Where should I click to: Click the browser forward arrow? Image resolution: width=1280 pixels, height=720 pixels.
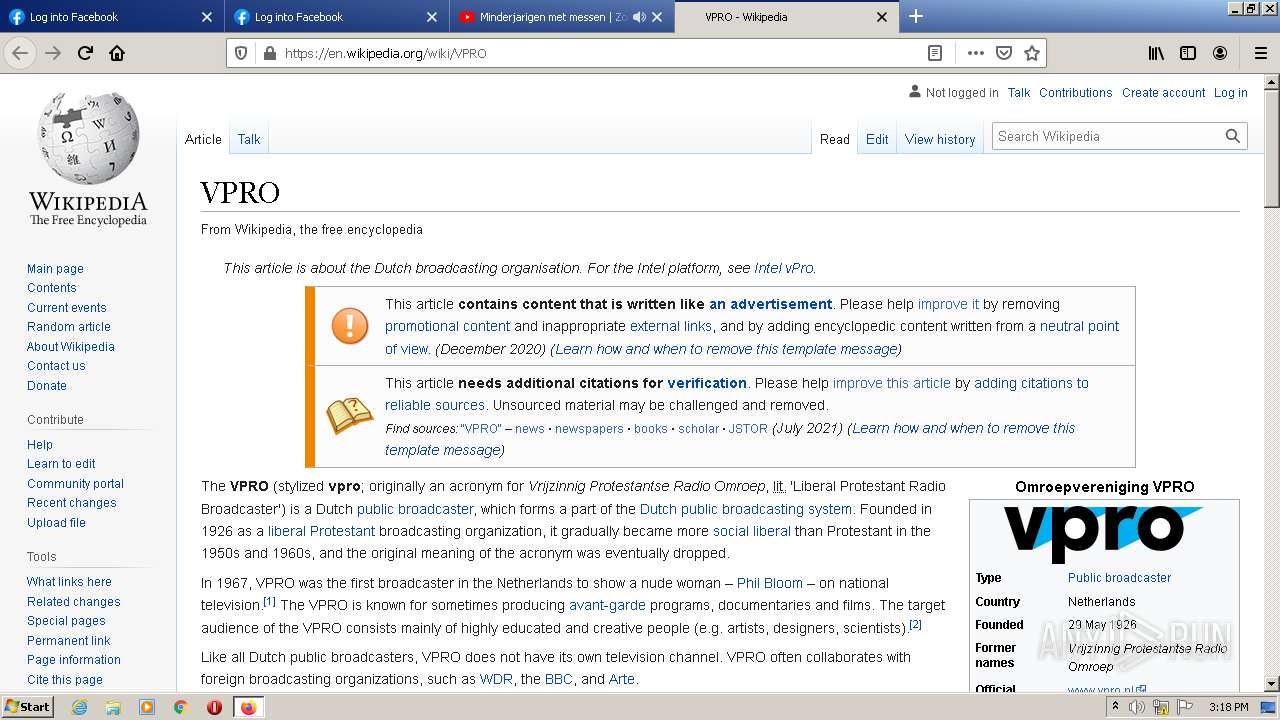[53, 53]
